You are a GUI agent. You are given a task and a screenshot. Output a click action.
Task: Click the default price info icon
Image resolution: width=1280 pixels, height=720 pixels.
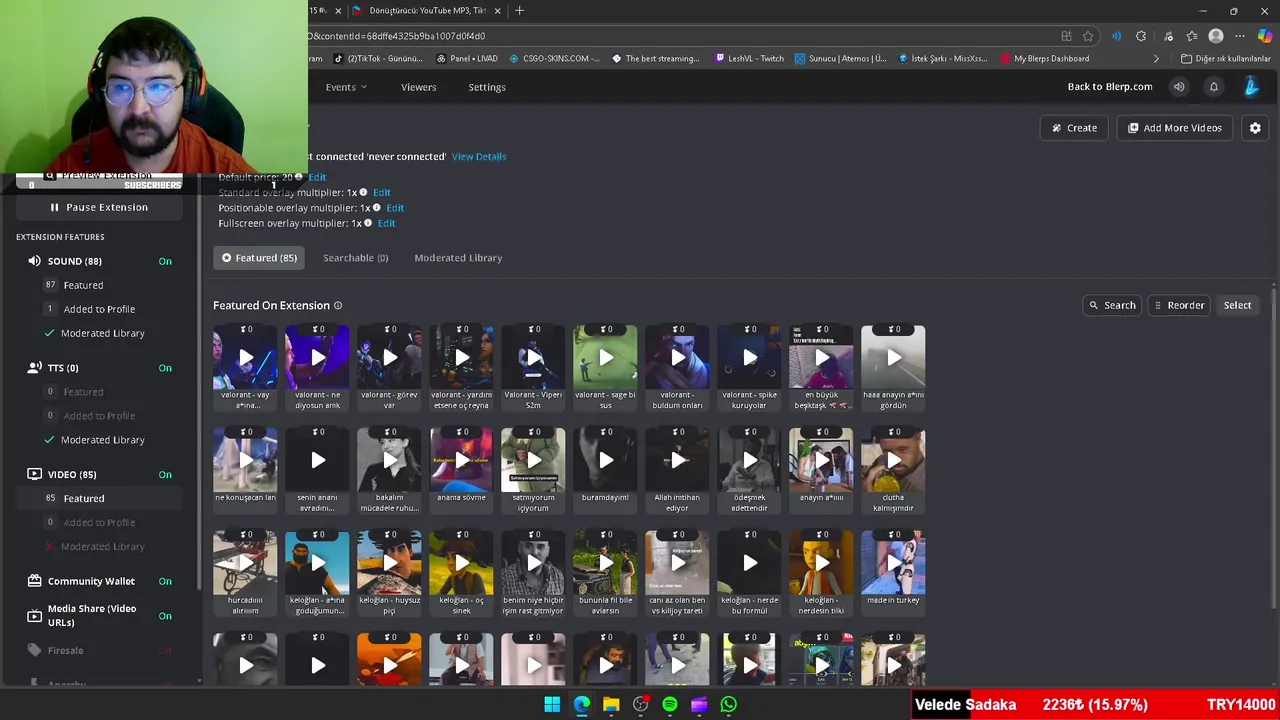click(x=299, y=177)
